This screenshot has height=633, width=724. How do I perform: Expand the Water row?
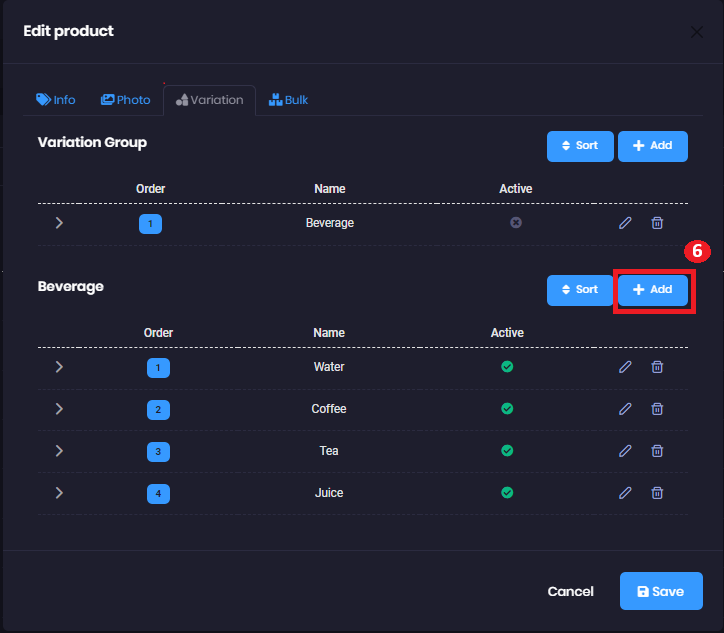[x=59, y=367]
